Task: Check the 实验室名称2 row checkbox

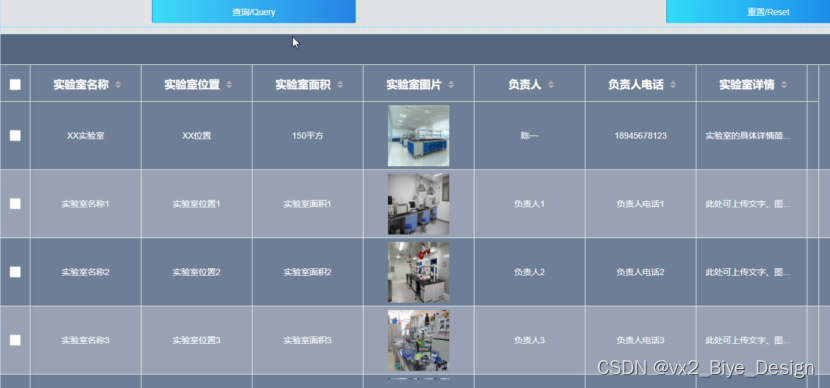Action: (x=15, y=272)
